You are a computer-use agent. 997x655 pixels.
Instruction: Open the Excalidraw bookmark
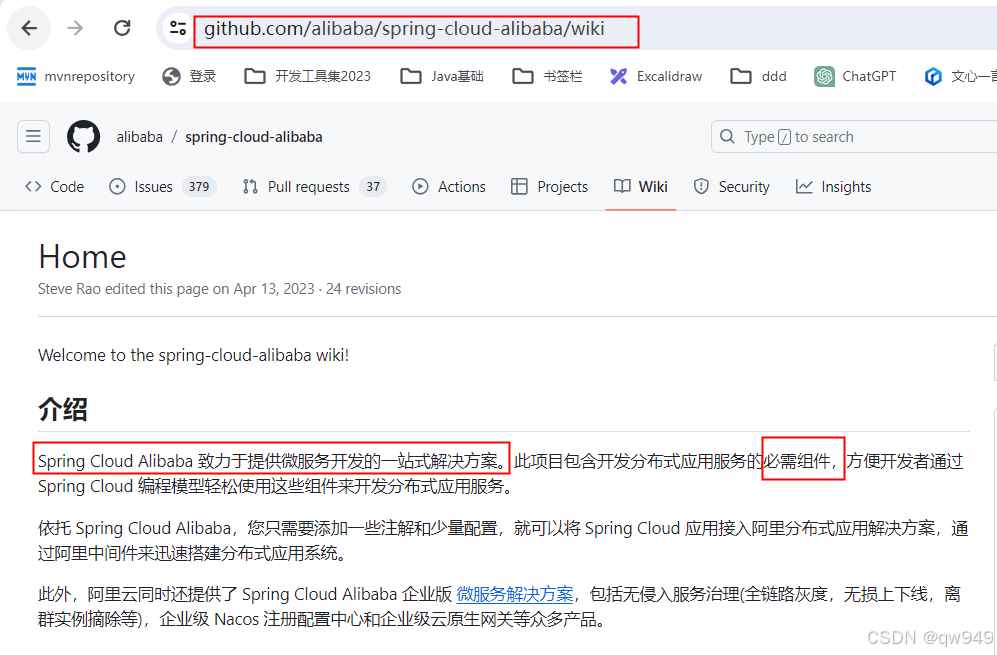(x=656, y=76)
